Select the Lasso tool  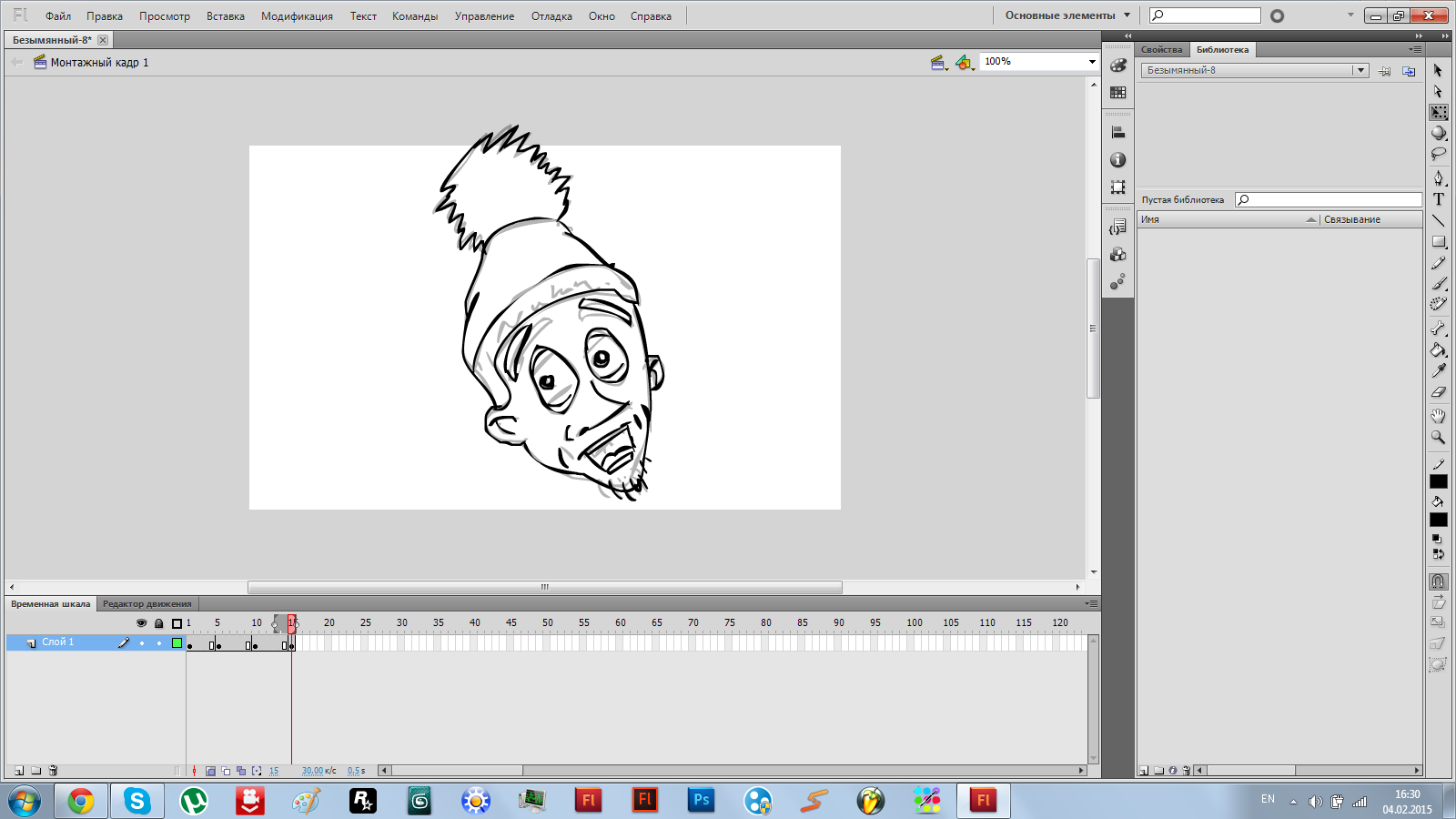tap(1438, 154)
